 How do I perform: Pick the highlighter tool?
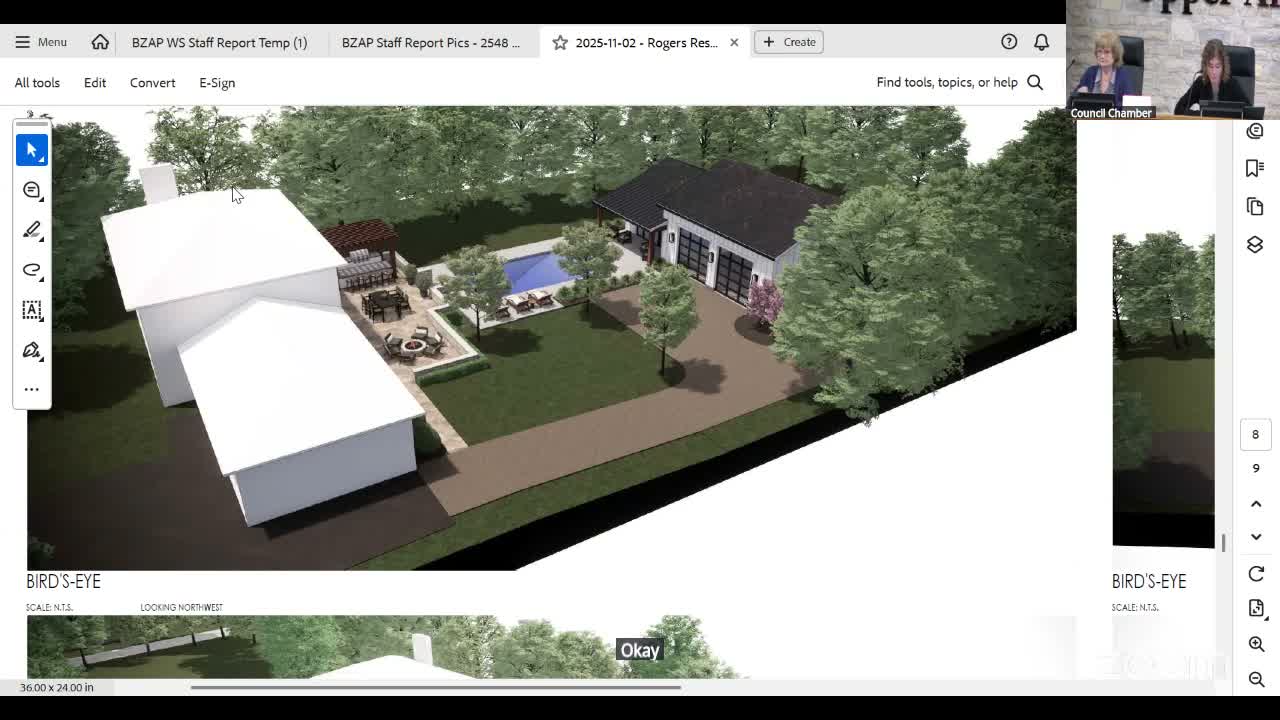(x=31, y=230)
